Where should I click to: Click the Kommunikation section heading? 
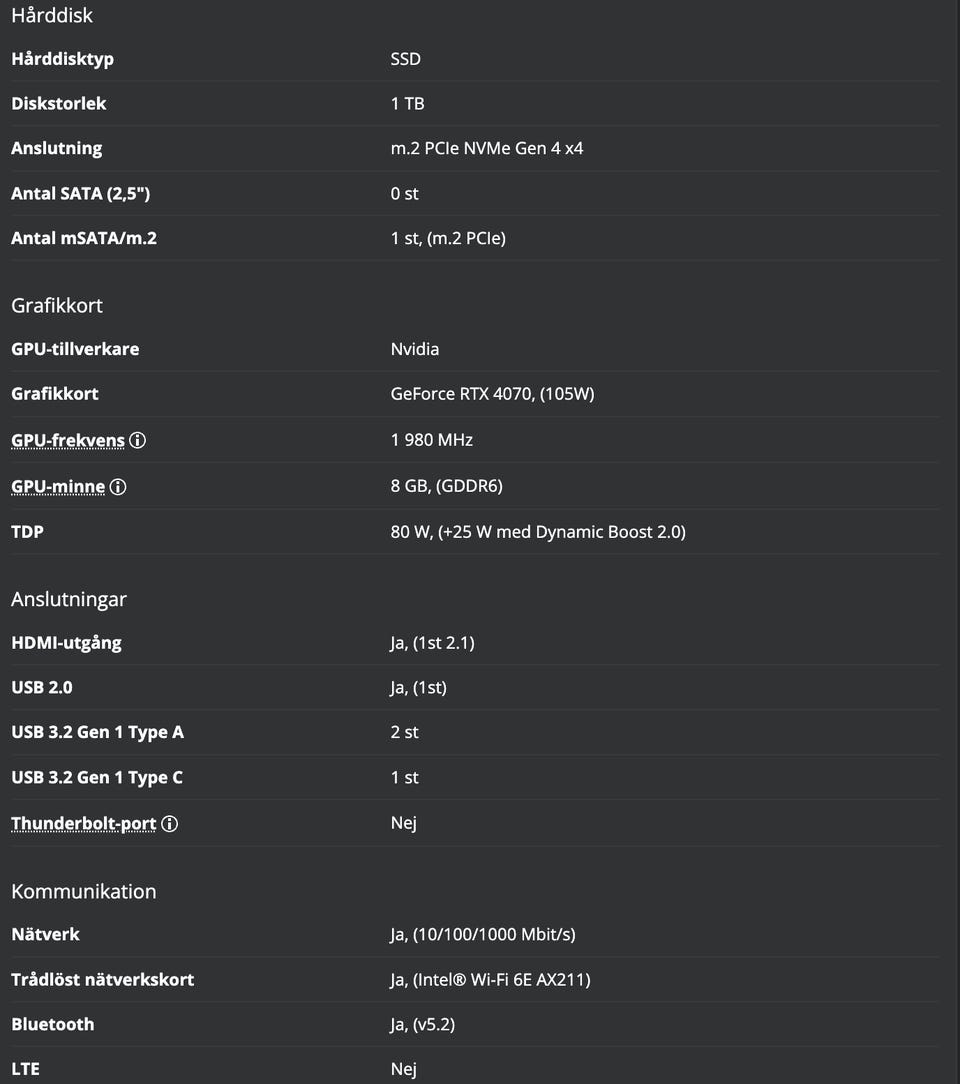(84, 891)
